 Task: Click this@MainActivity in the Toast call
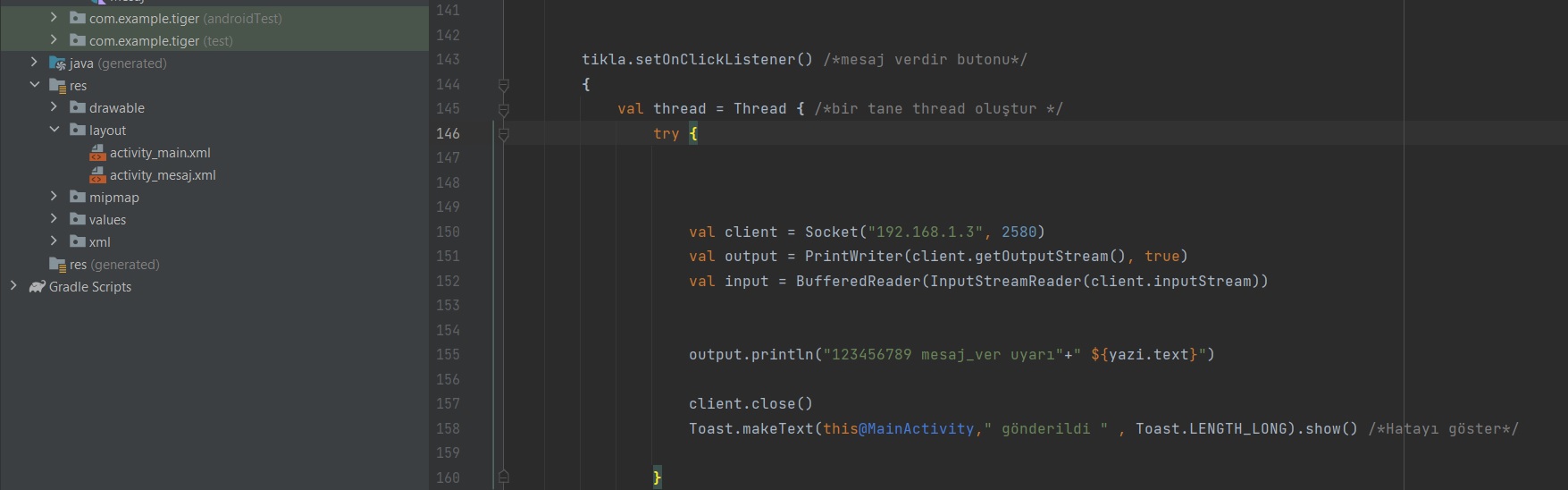(899, 428)
